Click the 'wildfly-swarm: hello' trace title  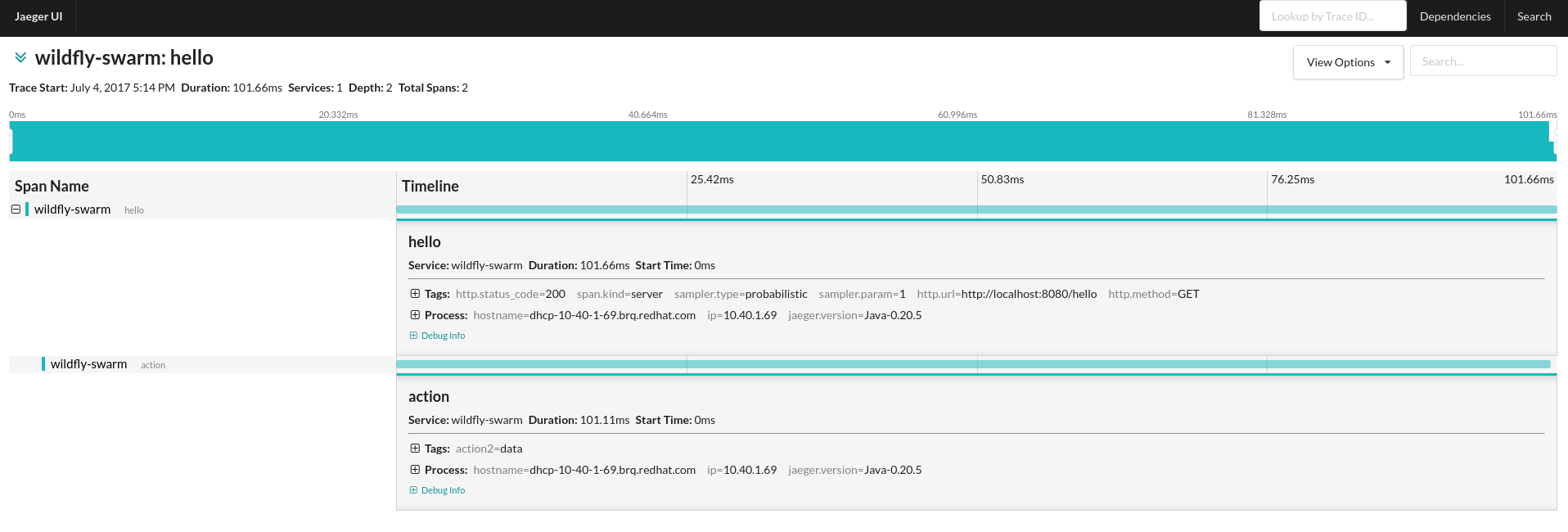click(x=124, y=57)
